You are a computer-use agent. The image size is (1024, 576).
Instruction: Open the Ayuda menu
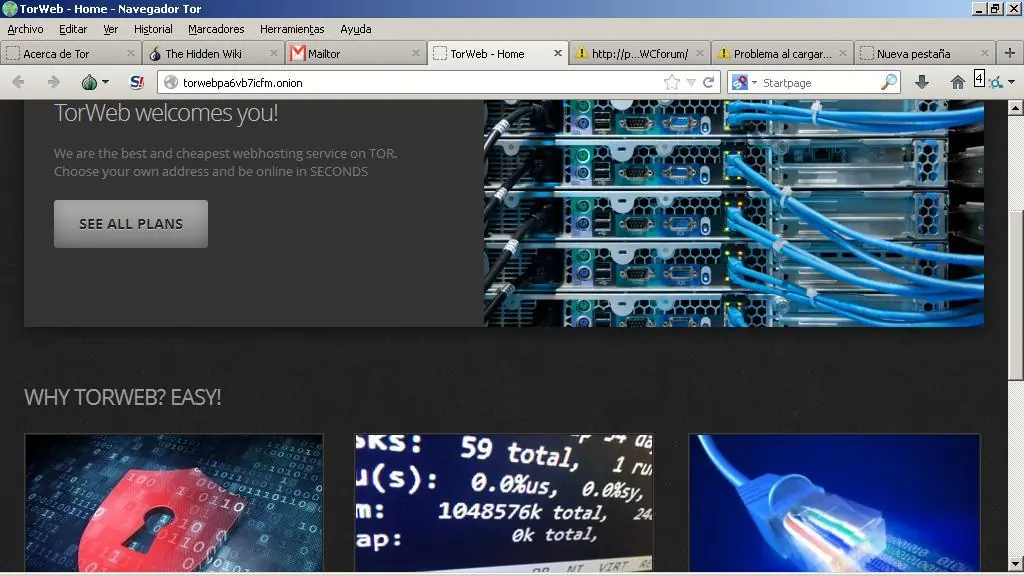pos(356,29)
